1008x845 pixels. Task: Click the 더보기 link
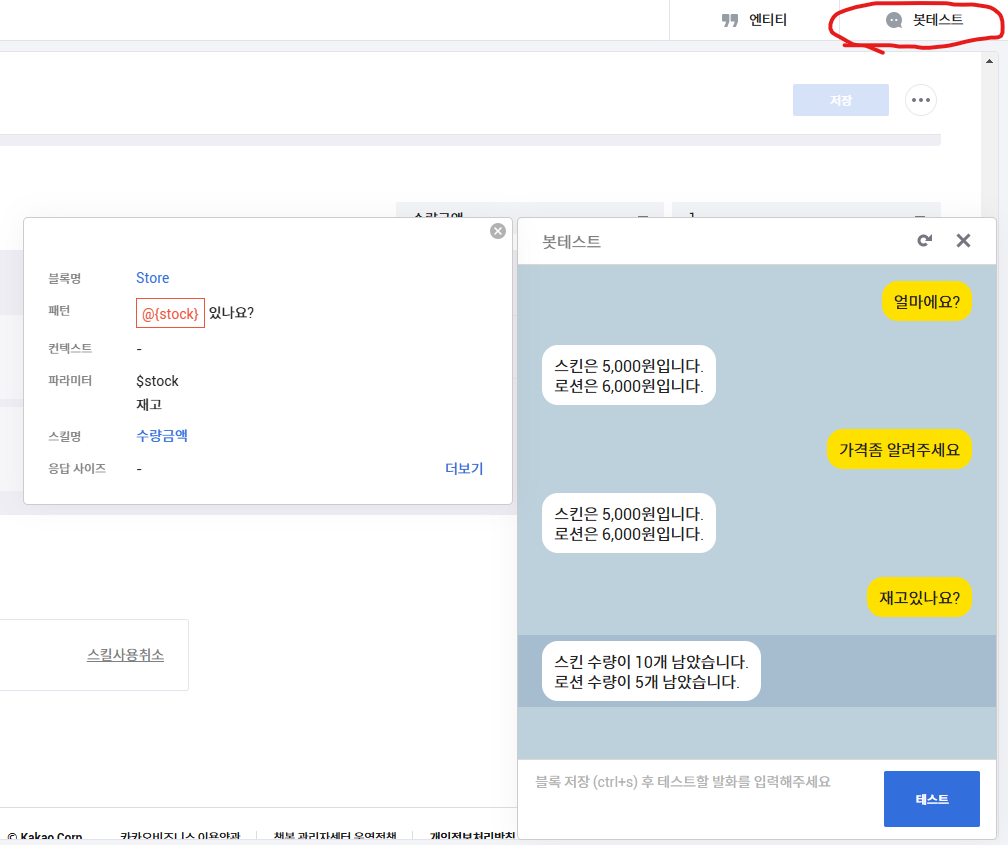464,468
